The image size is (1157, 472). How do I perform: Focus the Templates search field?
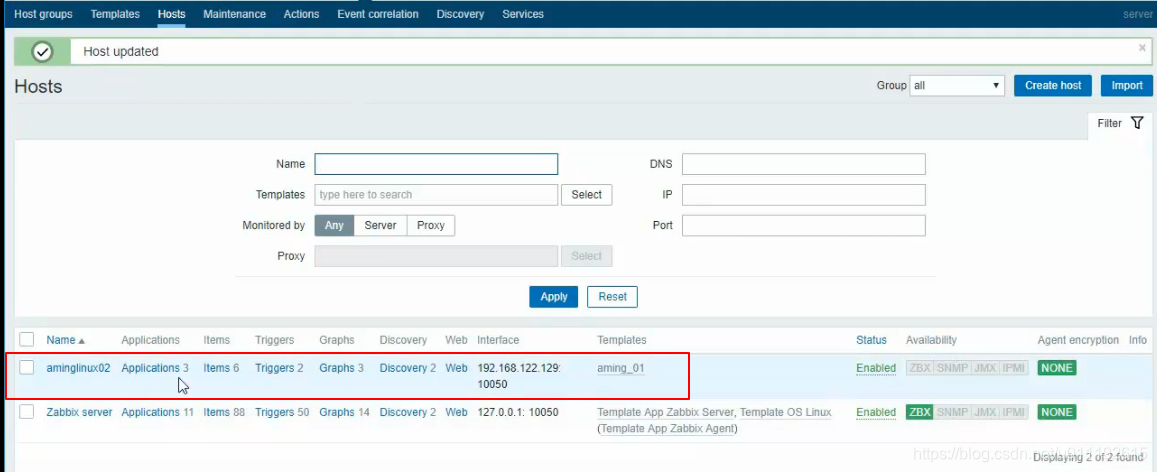pyautogui.click(x=436, y=195)
